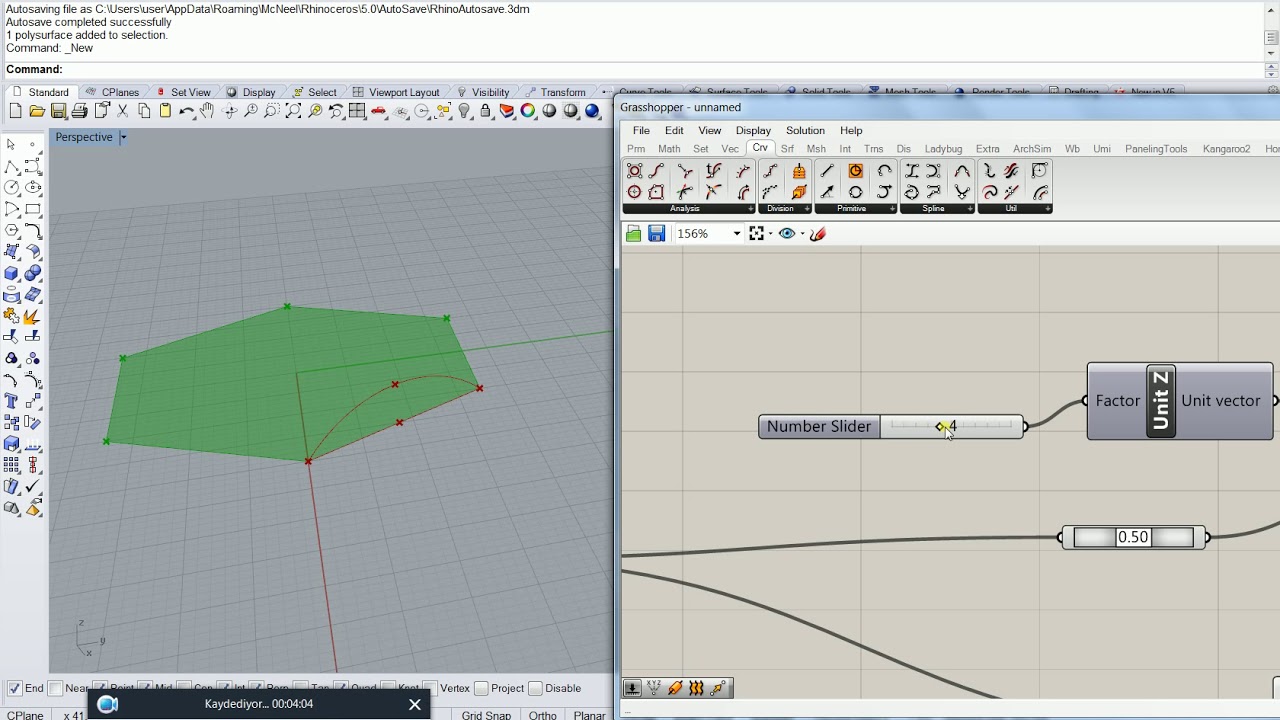The width and height of the screenshot is (1280, 720).
Task: Expand the Spline panel in Grasshopper
Action: click(x=970, y=209)
